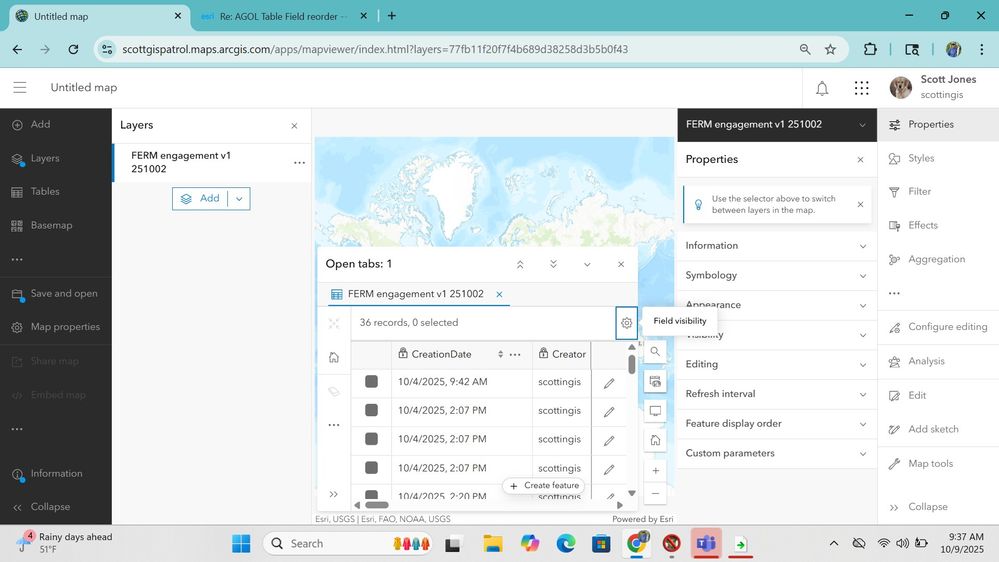Image resolution: width=999 pixels, height=562 pixels.
Task: Click Add in the dark left sidebar
Action: (31, 125)
